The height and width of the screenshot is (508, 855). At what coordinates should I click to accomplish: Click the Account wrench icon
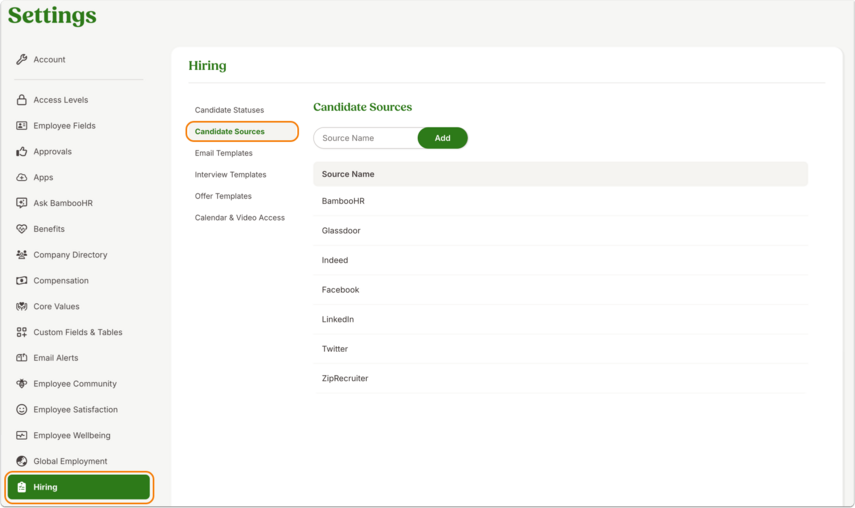[x=21, y=59]
